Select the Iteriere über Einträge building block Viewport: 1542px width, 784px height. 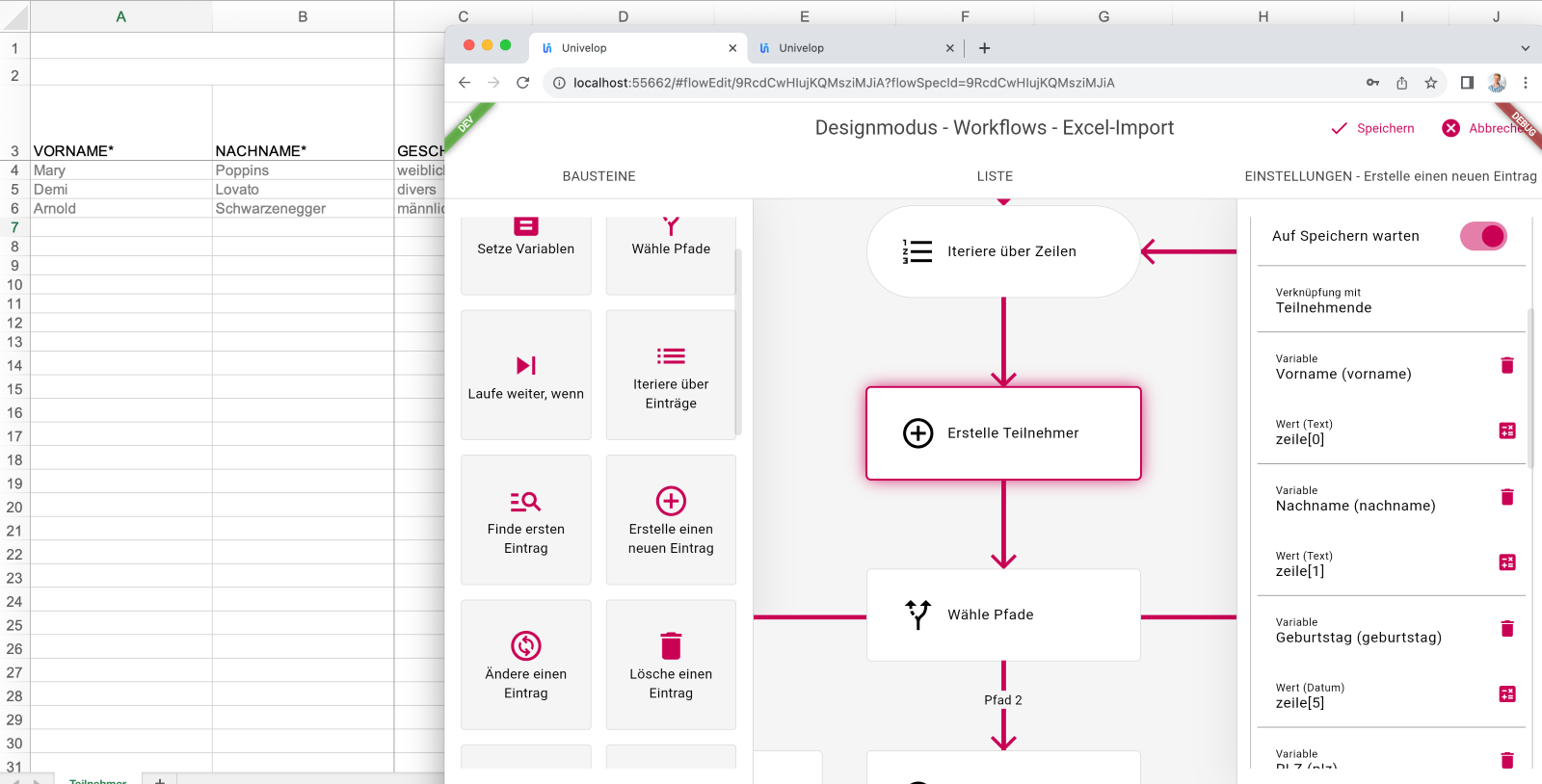[x=671, y=375]
